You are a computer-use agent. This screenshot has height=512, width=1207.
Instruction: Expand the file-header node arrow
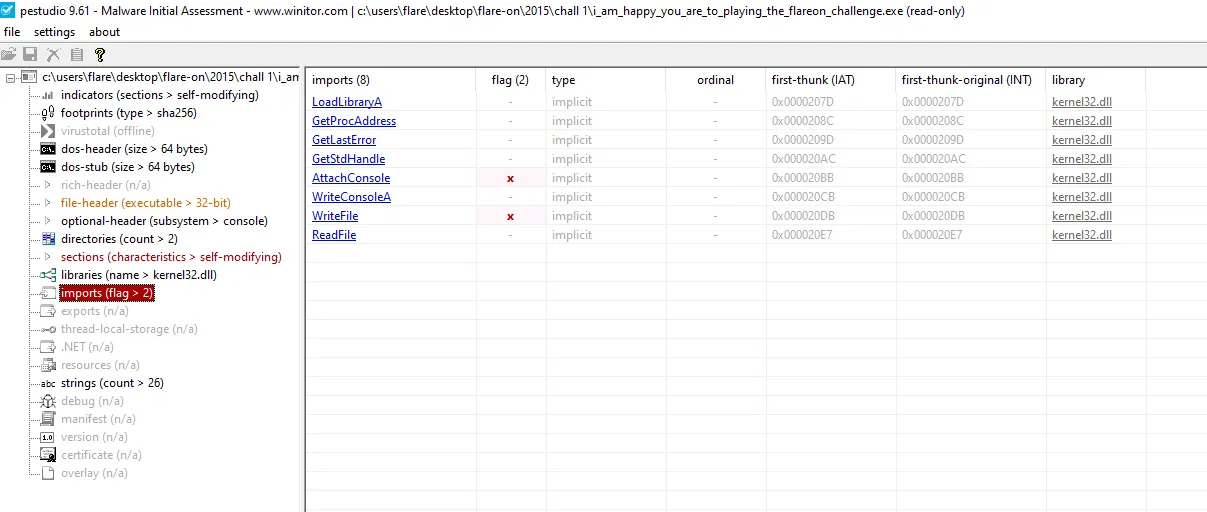(x=47, y=203)
